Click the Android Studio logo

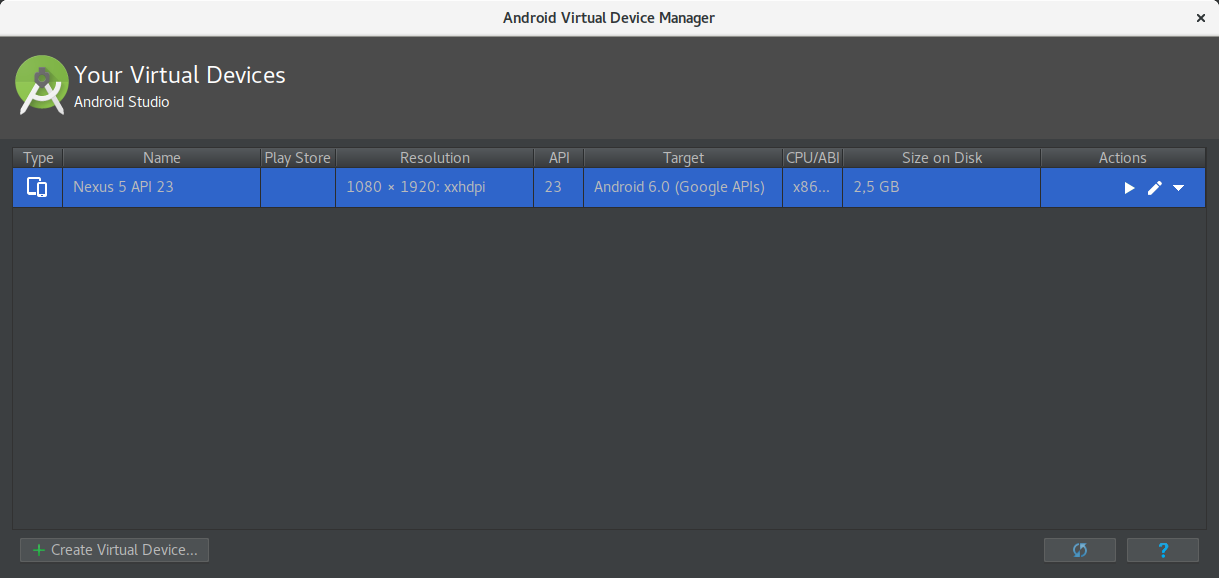click(x=41, y=86)
